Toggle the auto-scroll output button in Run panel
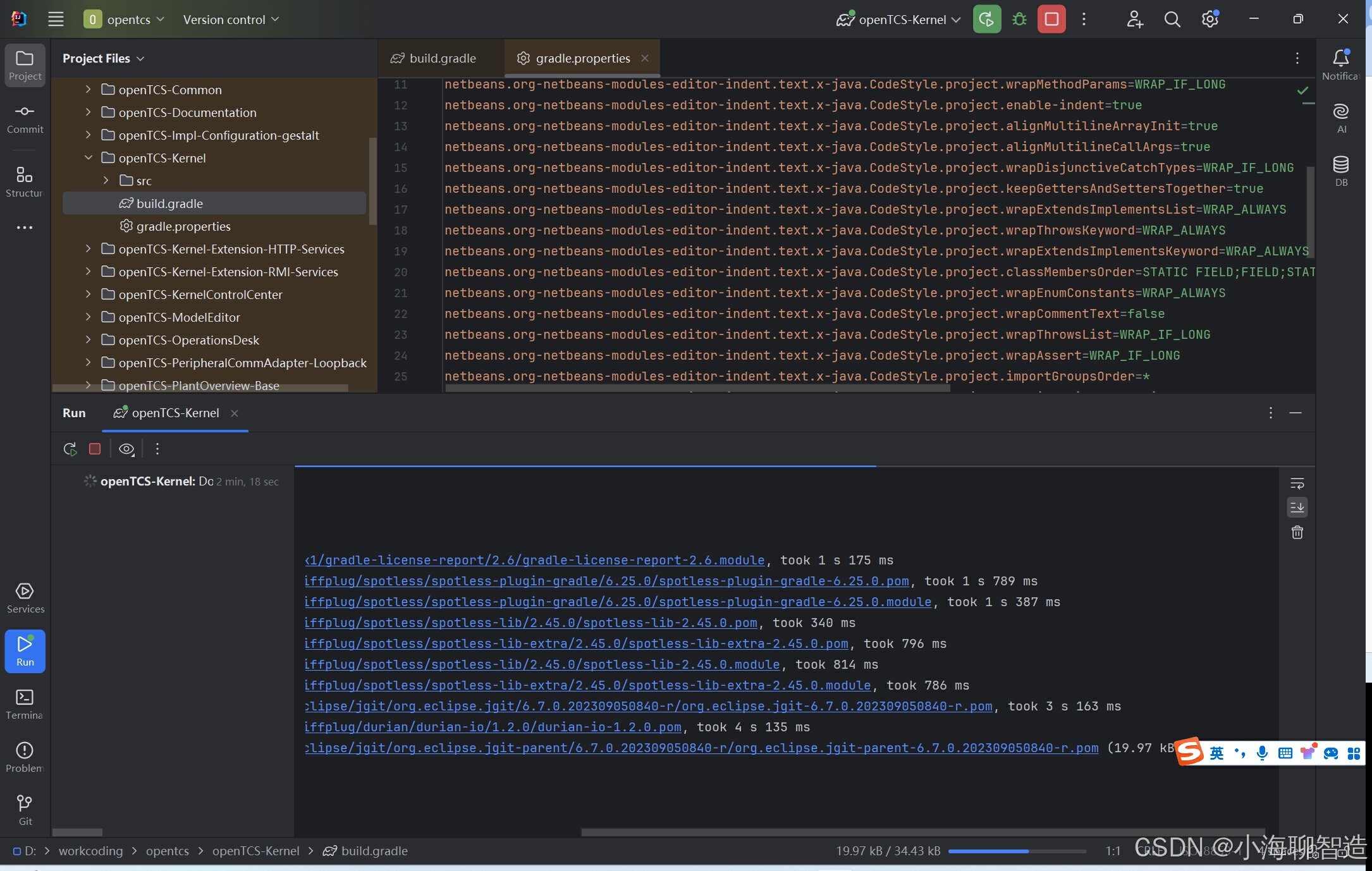The height and width of the screenshot is (871, 1372). [x=1298, y=506]
